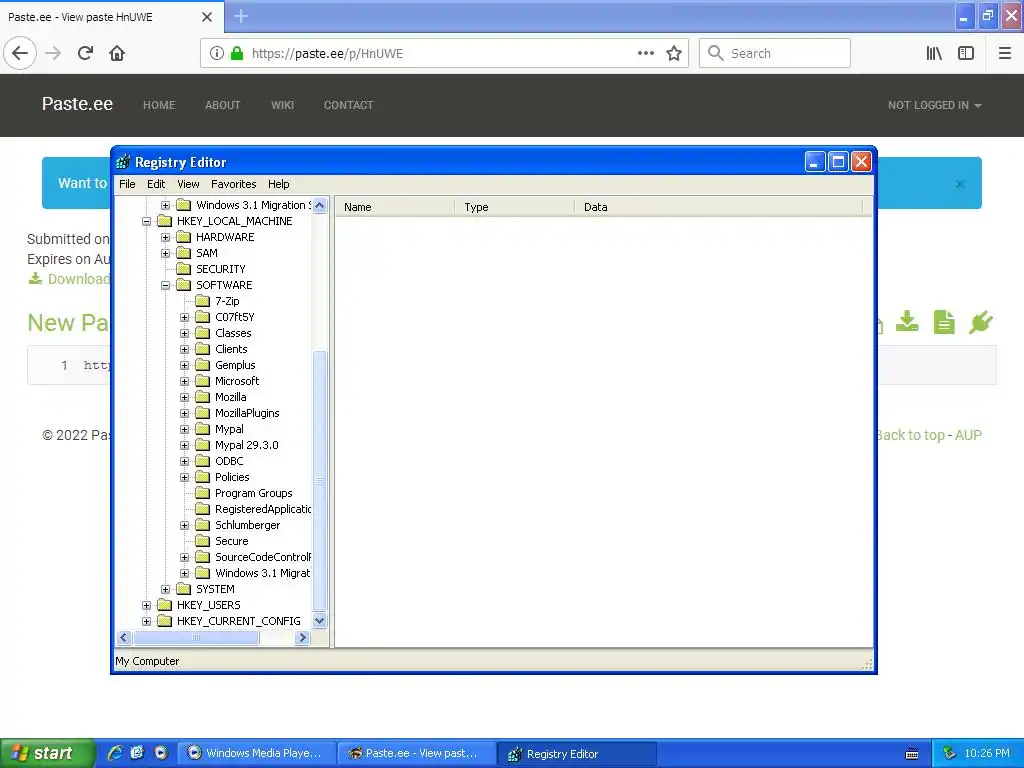Click the green plug icon on paste

coord(981,322)
